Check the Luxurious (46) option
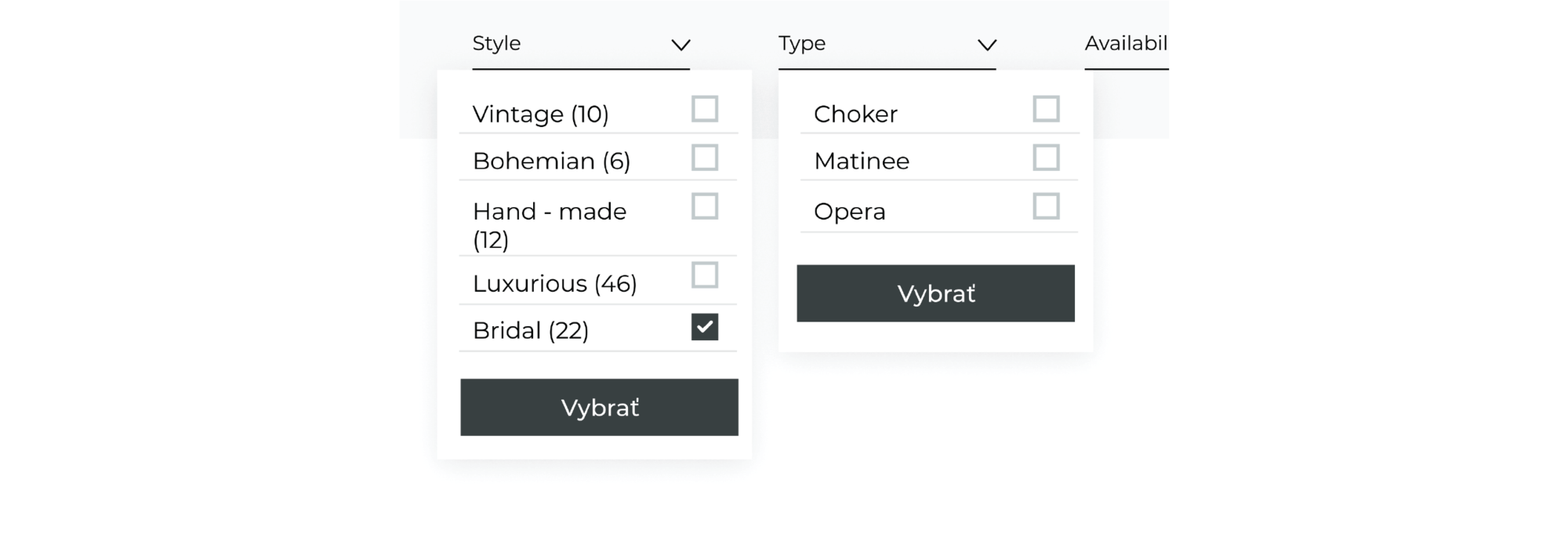 click(704, 276)
